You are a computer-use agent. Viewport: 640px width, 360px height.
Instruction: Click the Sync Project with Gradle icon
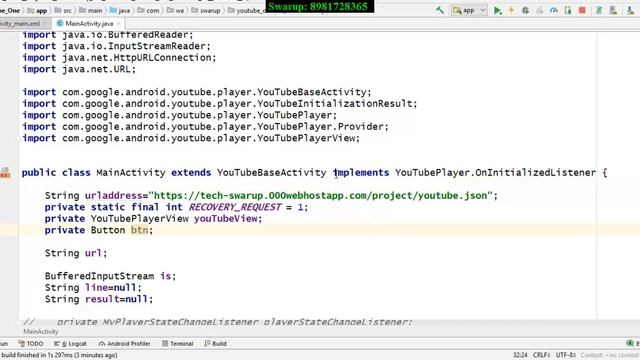[x=598, y=11]
